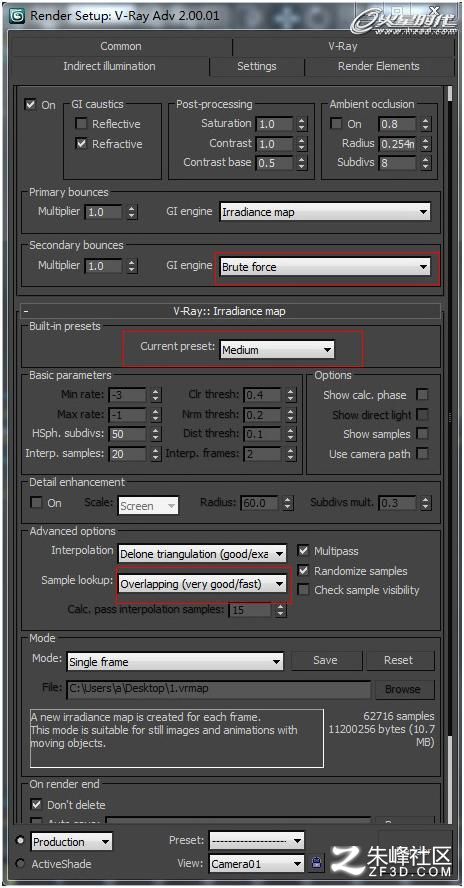Screen dimensions: 464x888
Task: Open the Render Elements tab
Action: [378, 66]
